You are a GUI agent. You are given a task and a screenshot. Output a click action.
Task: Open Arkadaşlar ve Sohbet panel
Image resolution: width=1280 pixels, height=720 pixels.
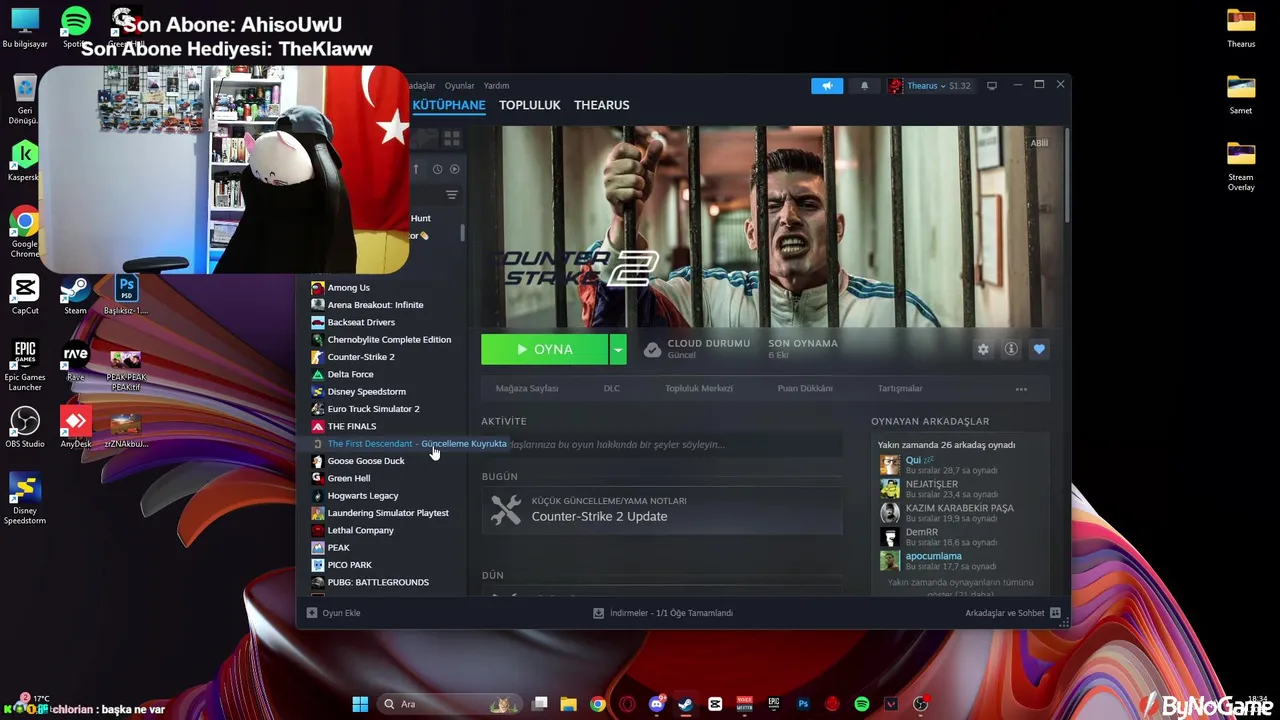point(1013,613)
